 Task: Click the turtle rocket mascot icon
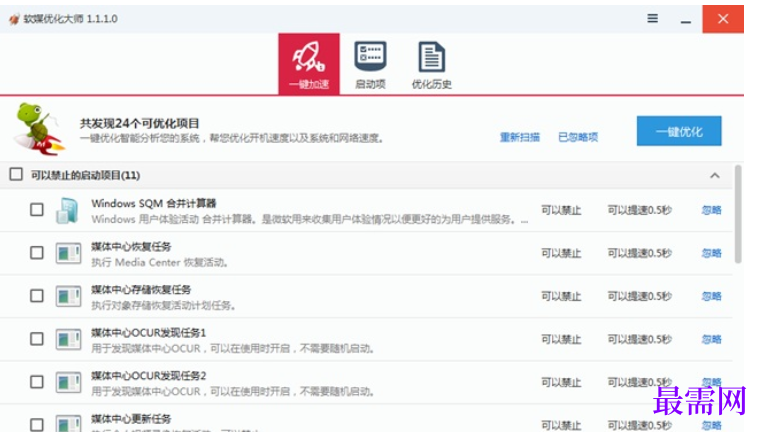click(40, 129)
